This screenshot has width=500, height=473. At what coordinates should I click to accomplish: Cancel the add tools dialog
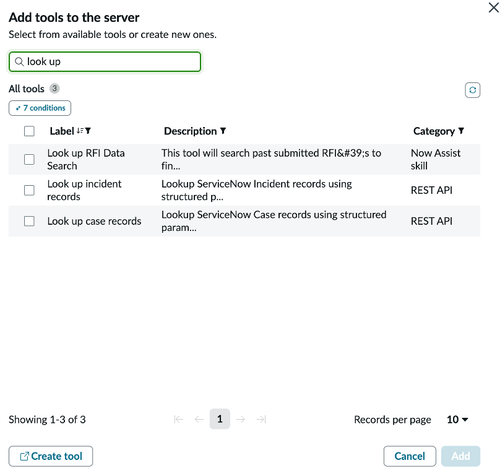pyautogui.click(x=409, y=456)
